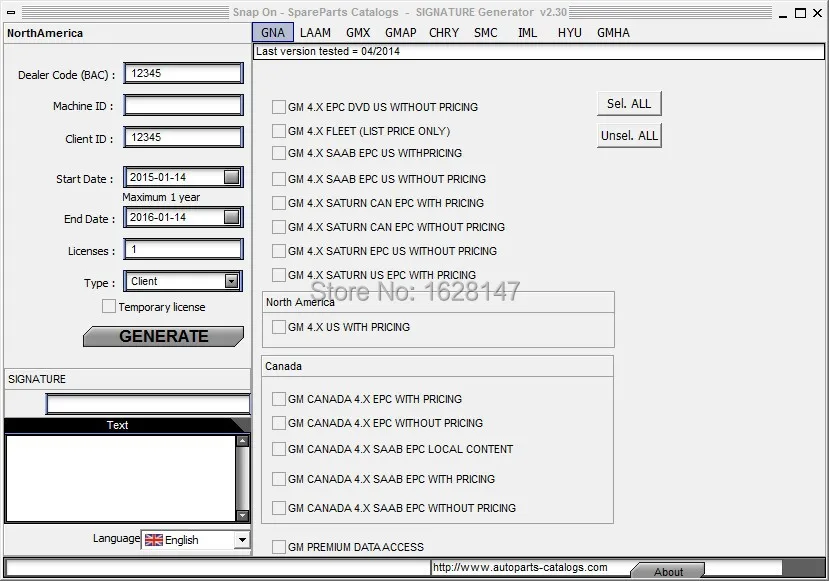Click Sel. ALL to select all options
Image resolution: width=829 pixels, height=581 pixels.
click(x=628, y=103)
